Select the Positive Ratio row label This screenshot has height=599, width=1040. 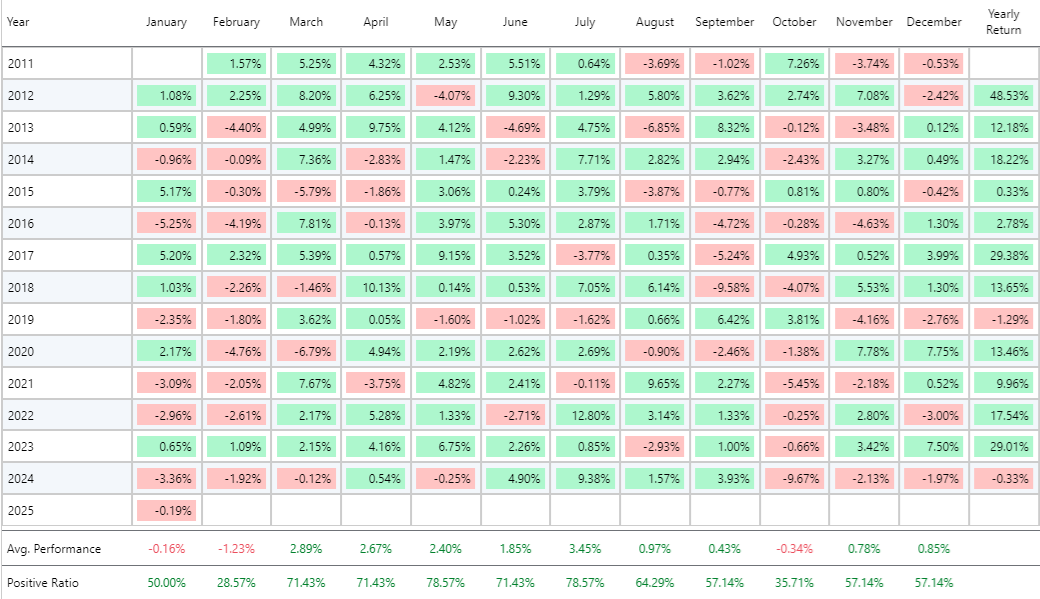pyautogui.click(x=43, y=582)
